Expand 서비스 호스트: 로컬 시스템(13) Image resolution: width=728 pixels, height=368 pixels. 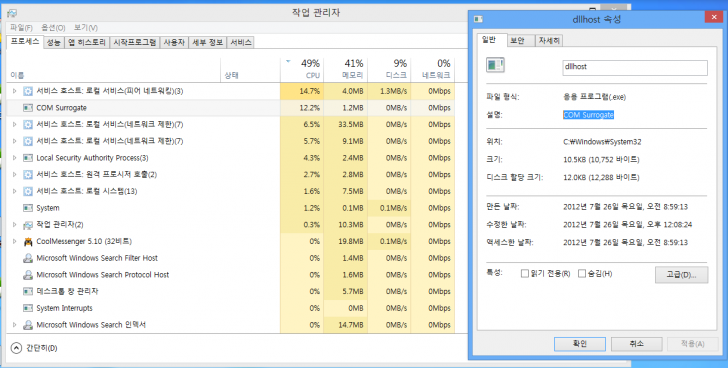coord(14,191)
